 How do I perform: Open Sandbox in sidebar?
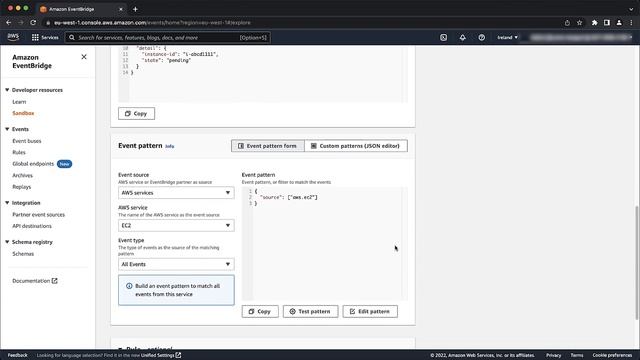23,113
